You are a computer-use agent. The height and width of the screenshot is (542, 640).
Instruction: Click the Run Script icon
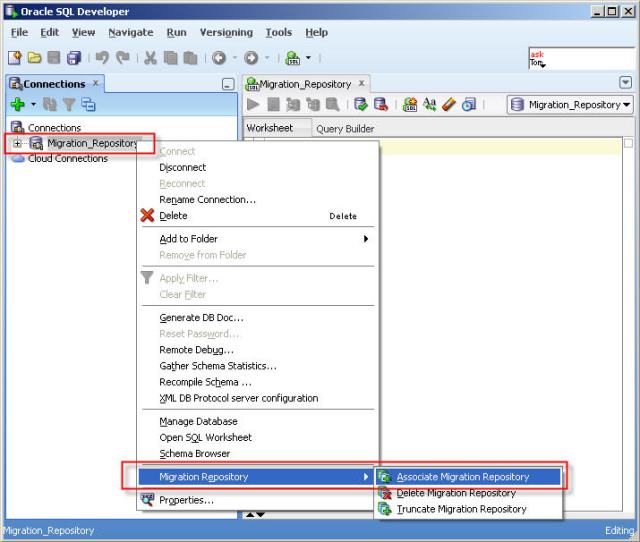273,104
